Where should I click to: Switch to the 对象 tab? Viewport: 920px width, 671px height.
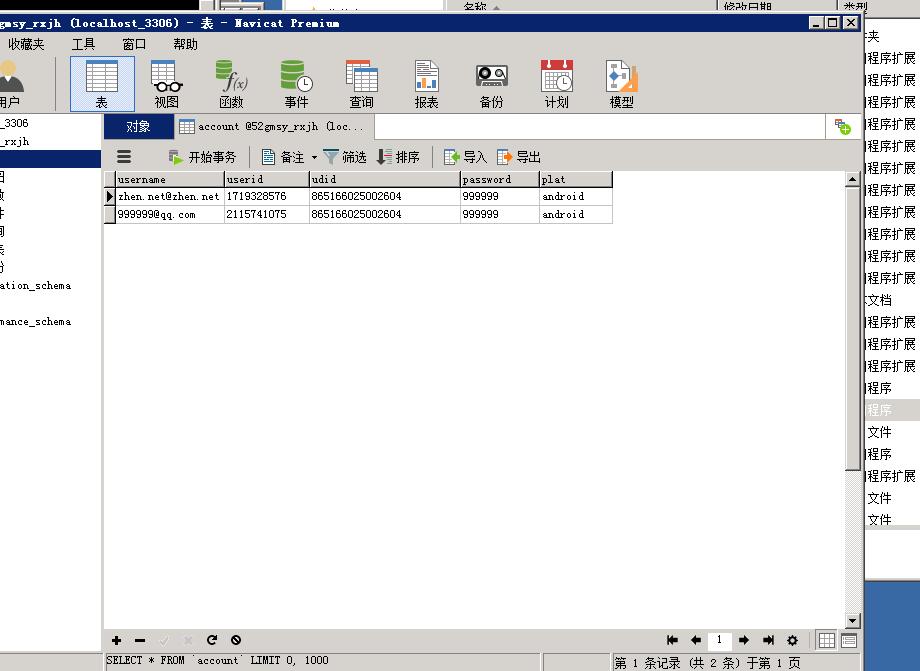pos(138,126)
